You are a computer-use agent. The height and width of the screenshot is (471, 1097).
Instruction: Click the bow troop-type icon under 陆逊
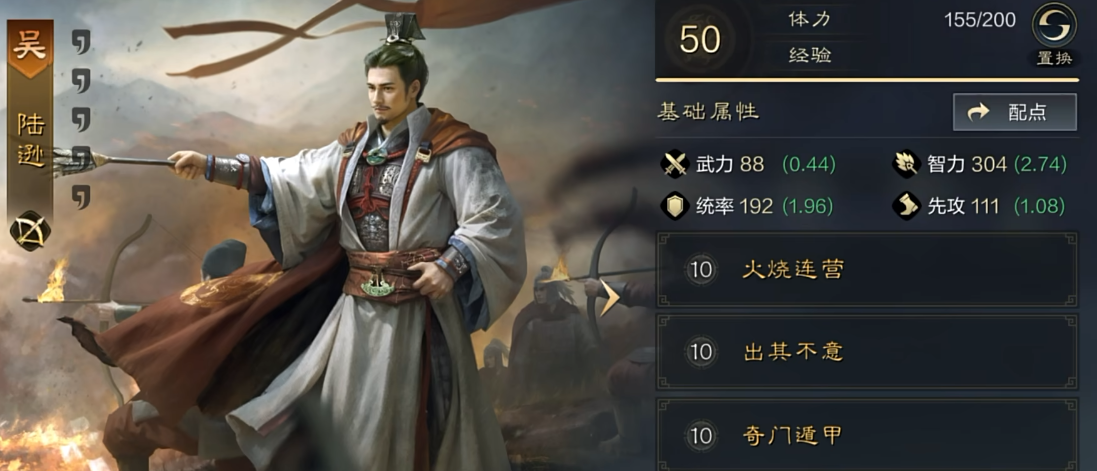click(30, 231)
